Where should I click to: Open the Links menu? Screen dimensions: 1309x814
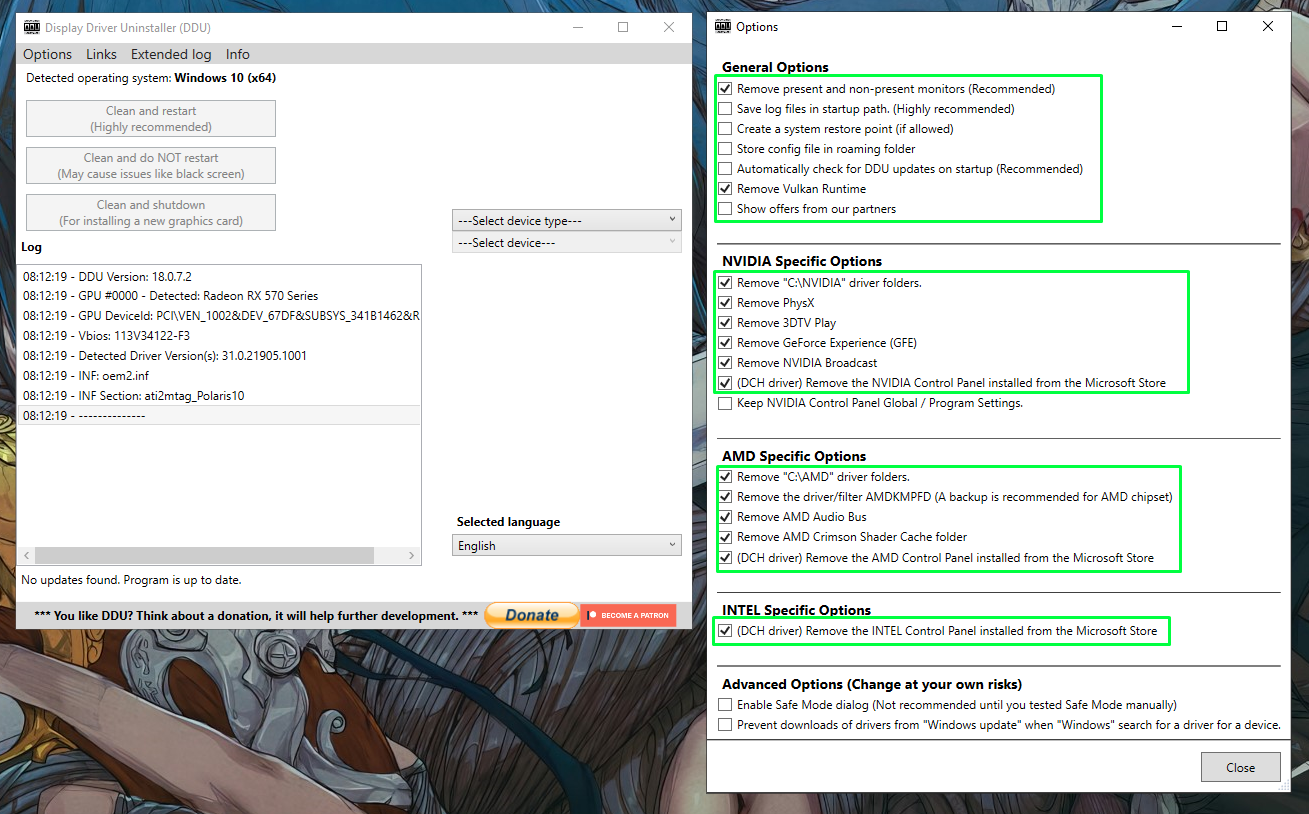point(101,54)
